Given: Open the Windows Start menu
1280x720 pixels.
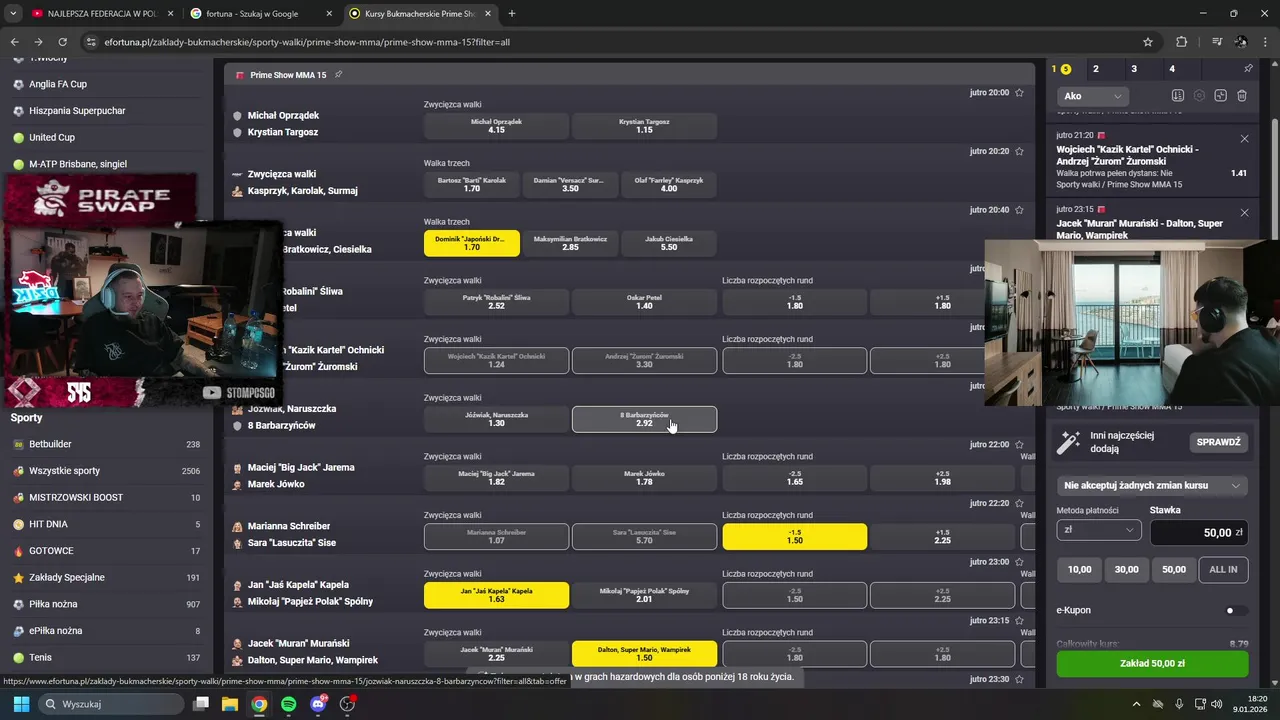Looking at the screenshot, I should [x=21, y=704].
